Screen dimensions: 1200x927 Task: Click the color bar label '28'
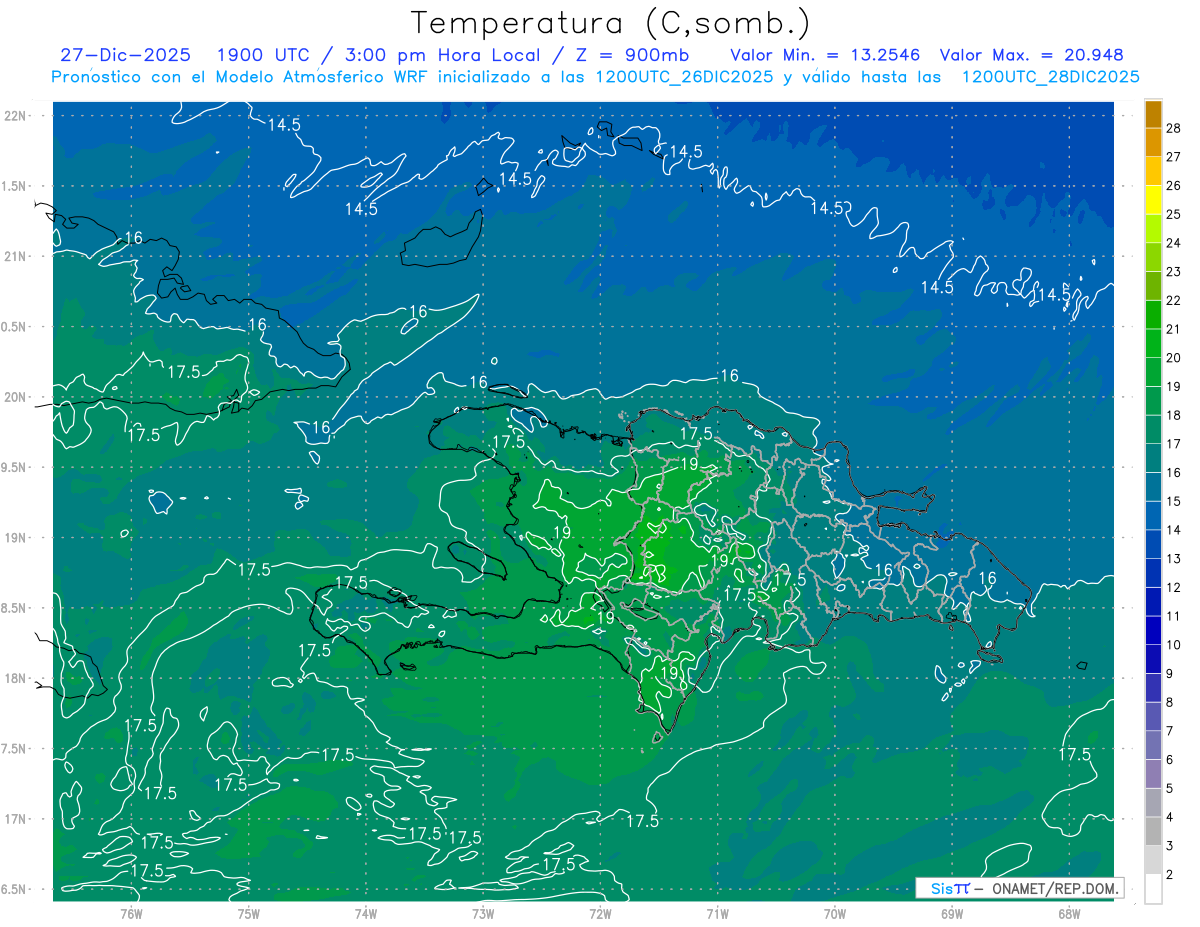tap(1174, 127)
